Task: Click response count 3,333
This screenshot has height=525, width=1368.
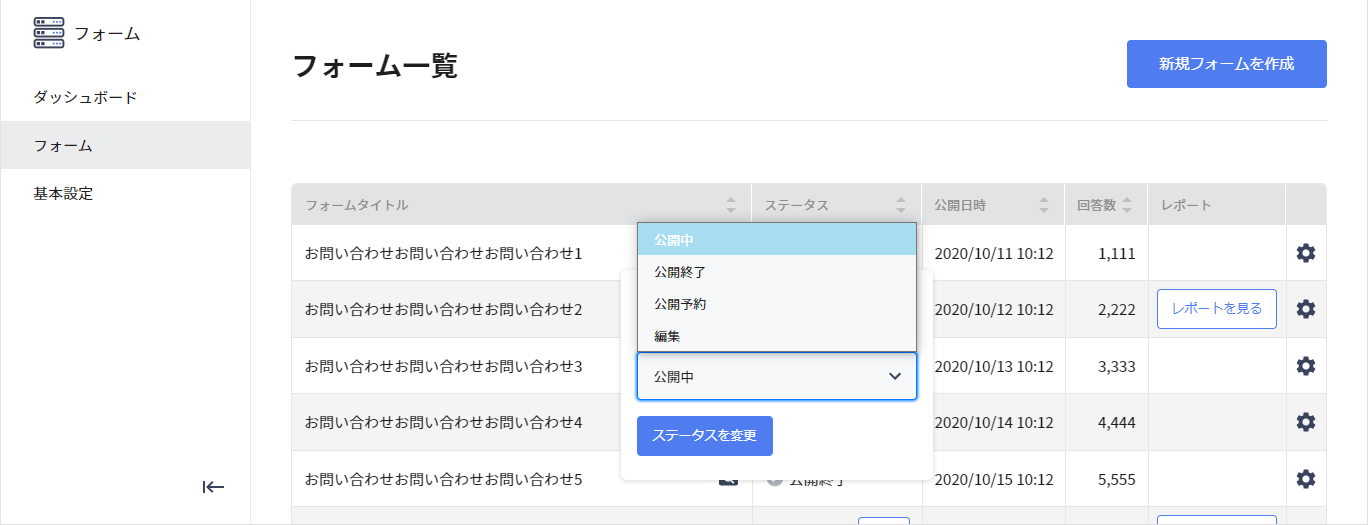Action: (1116, 366)
